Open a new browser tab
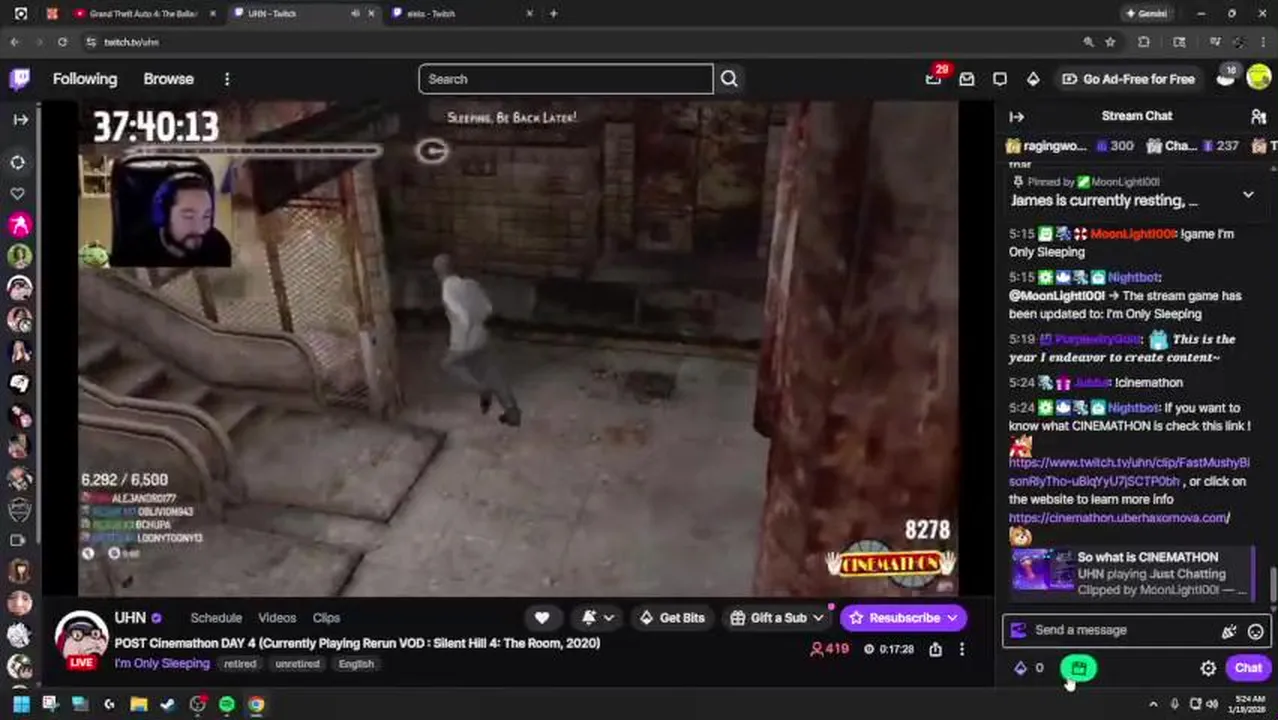 pos(553,14)
